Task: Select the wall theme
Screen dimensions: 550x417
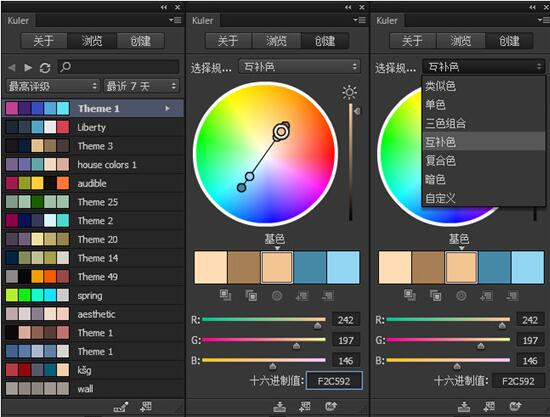Action: click(93, 389)
